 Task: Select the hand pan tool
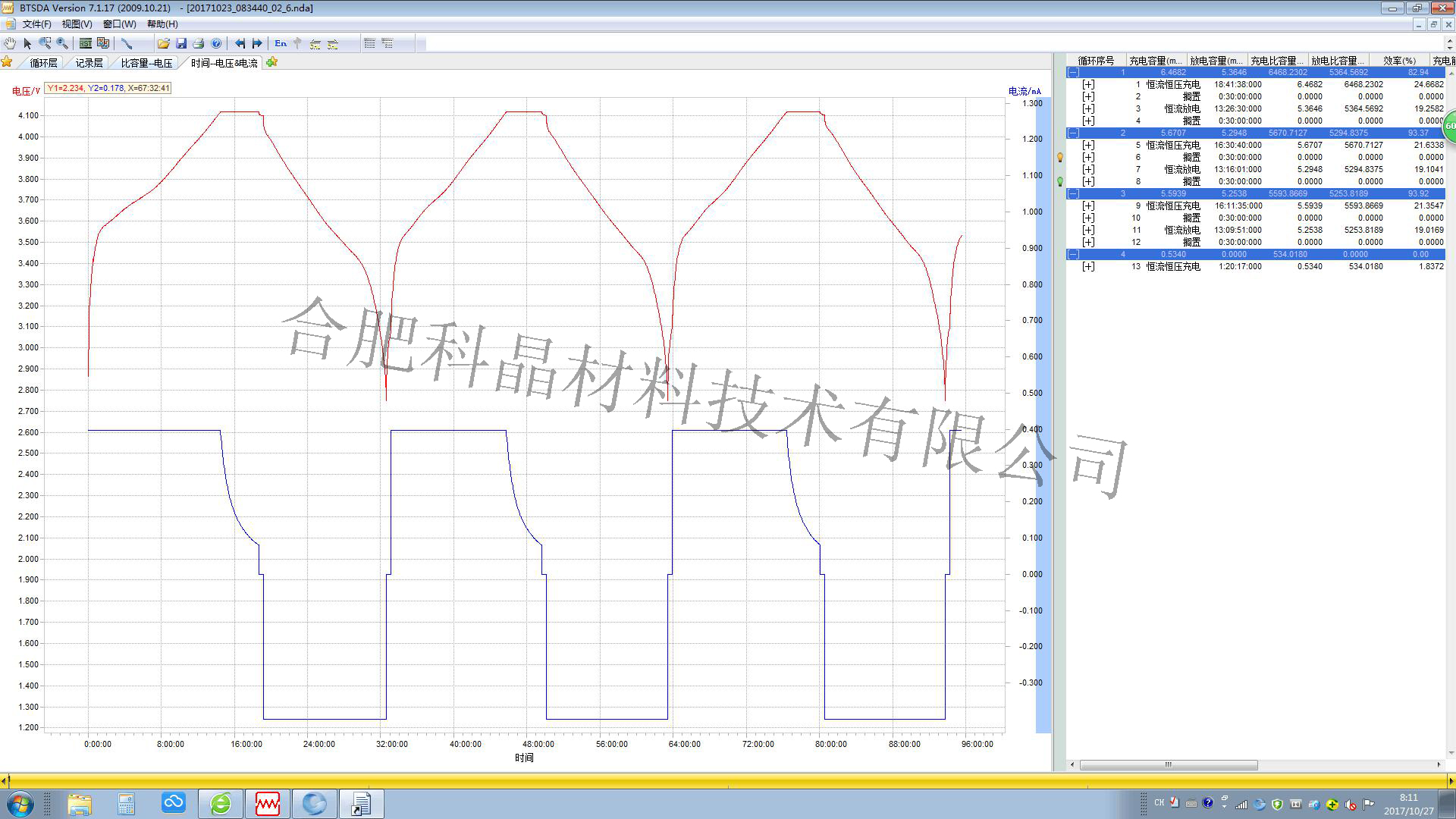pyautogui.click(x=9, y=44)
